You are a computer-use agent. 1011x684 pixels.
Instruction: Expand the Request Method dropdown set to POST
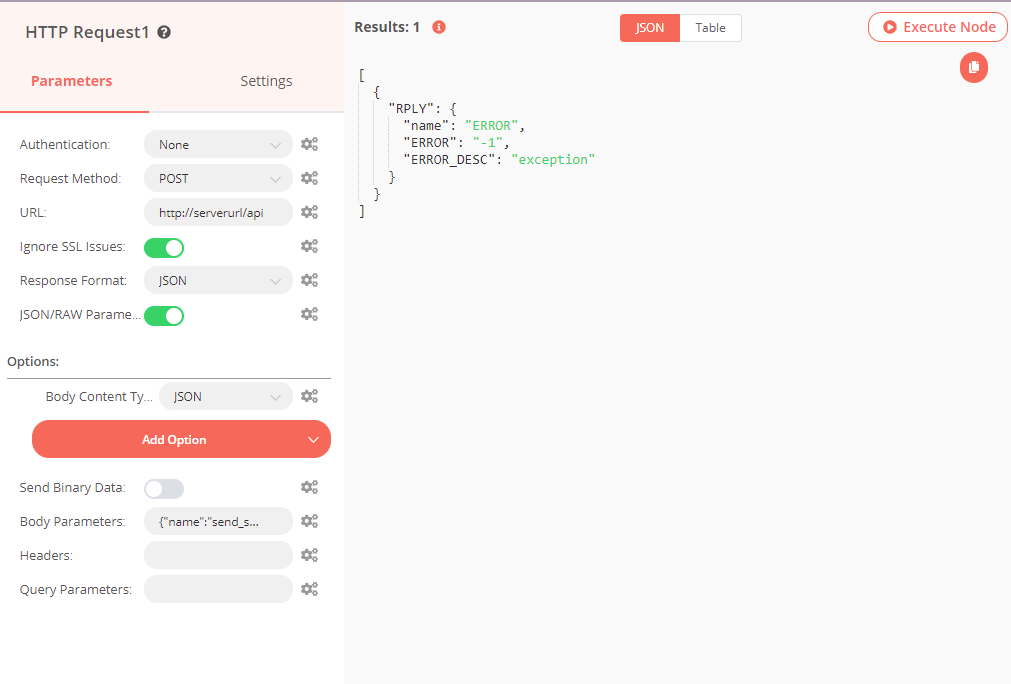tap(218, 179)
